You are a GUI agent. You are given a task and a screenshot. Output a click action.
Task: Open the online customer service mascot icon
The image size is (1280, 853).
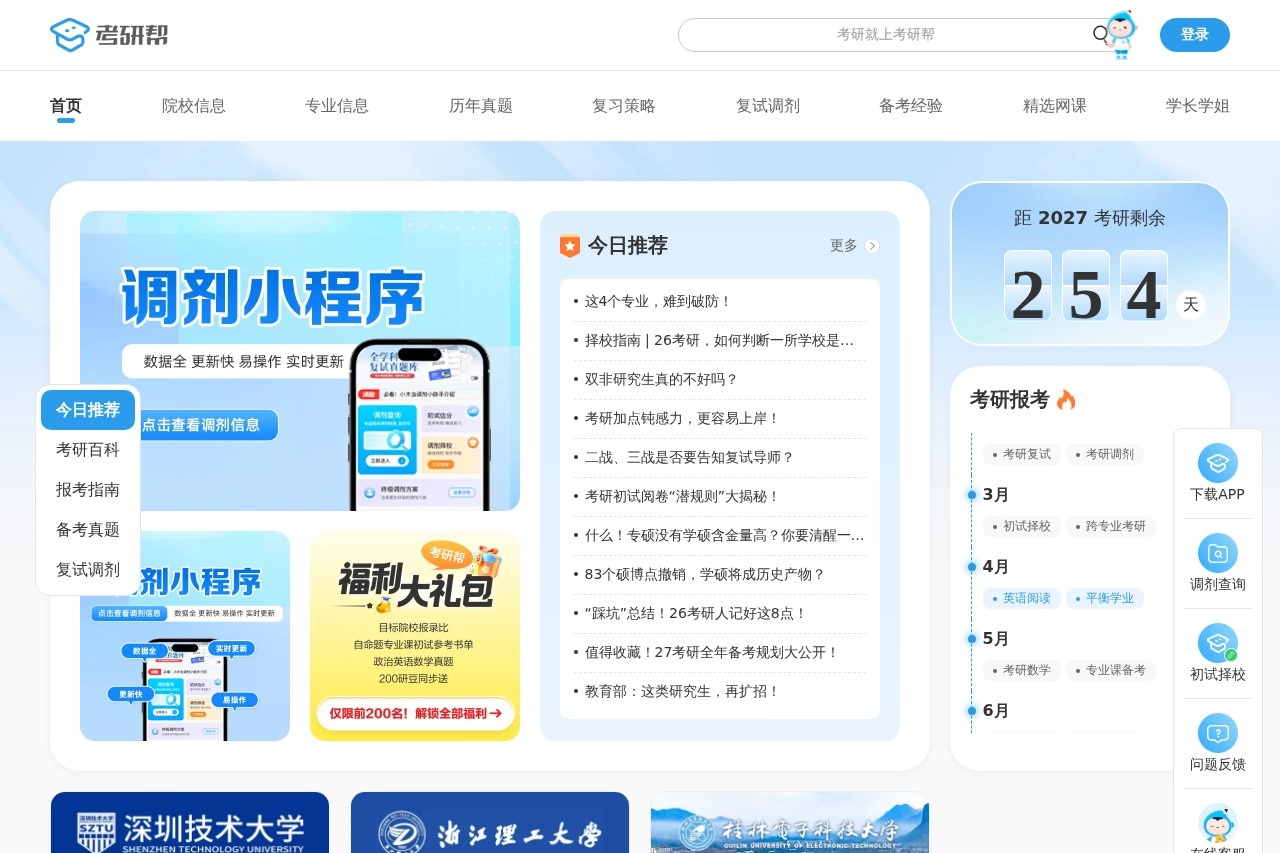(1218, 823)
